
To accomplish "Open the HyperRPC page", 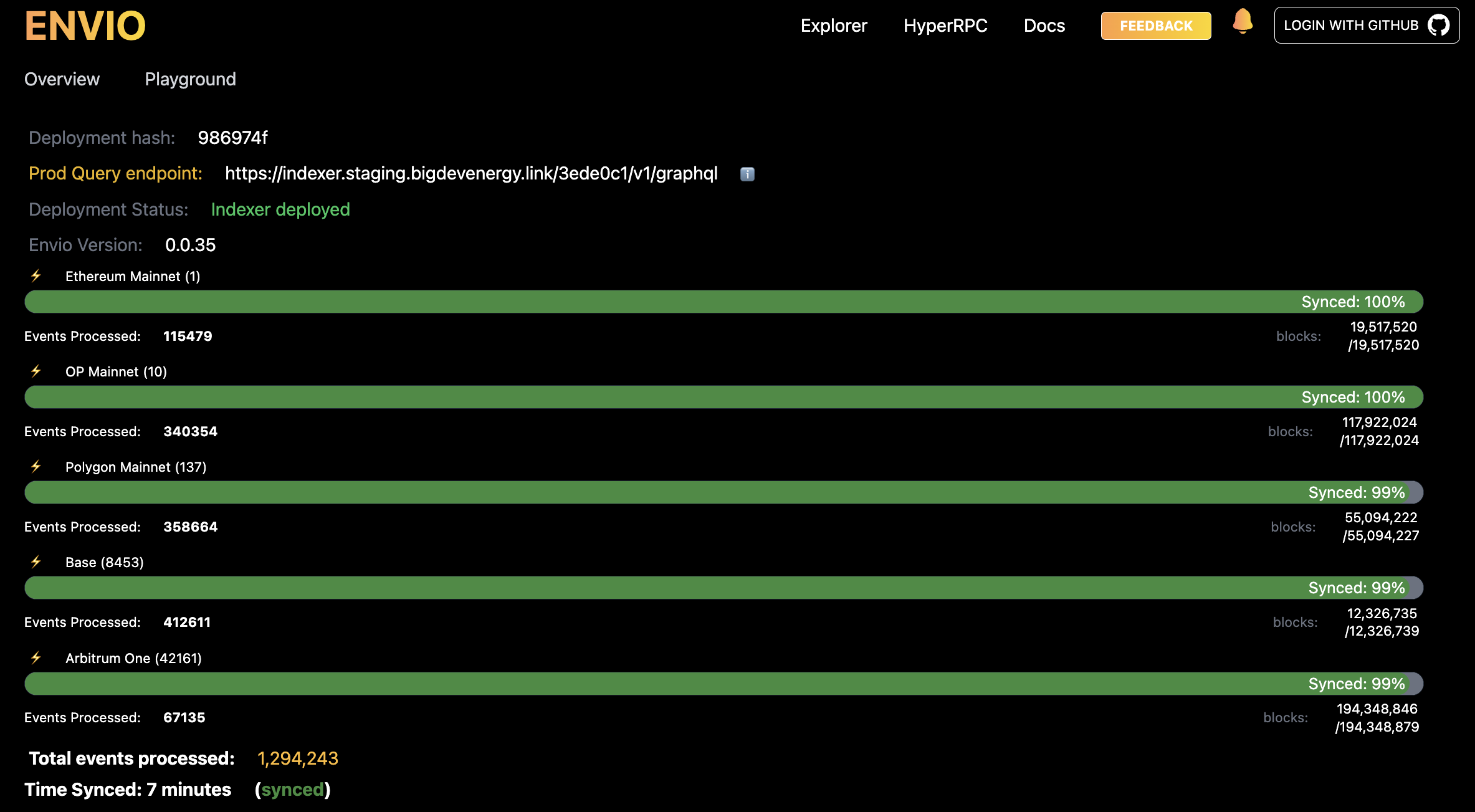I will (x=945, y=26).
